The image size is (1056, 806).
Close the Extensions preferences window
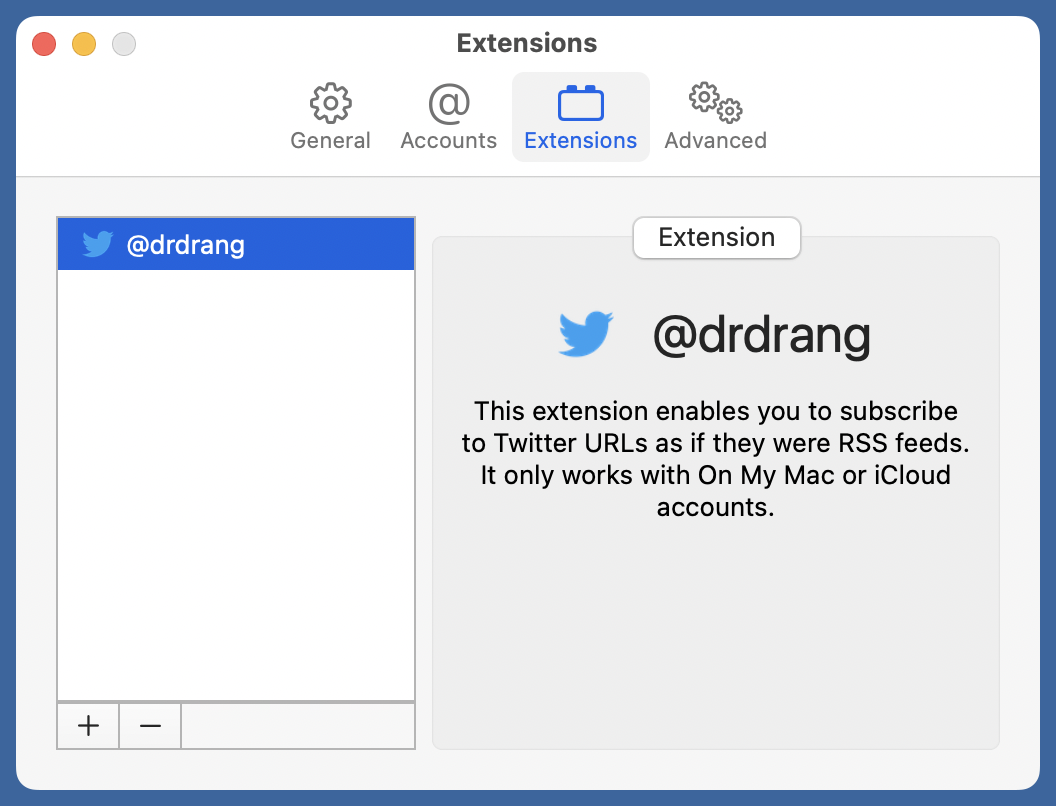pos(44,44)
